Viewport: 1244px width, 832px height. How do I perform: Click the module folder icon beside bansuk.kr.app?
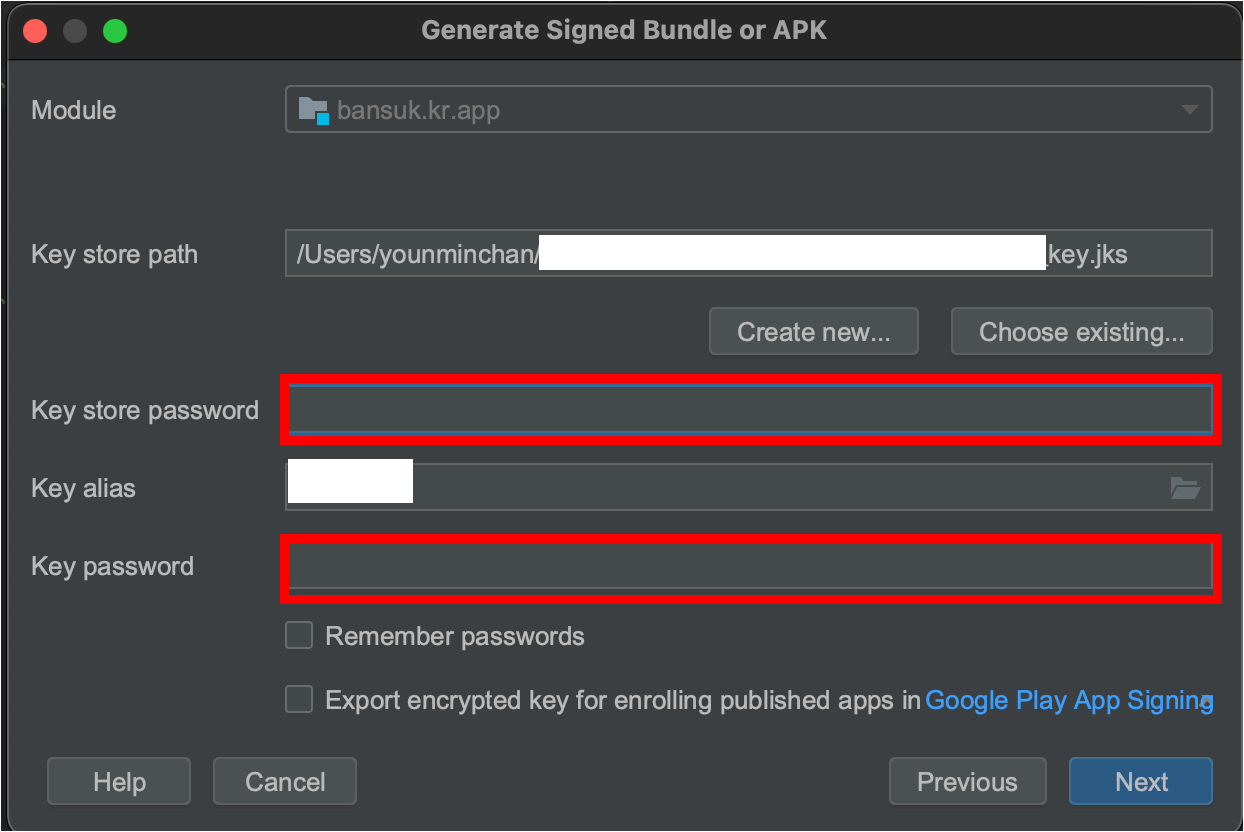[x=312, y=109]
